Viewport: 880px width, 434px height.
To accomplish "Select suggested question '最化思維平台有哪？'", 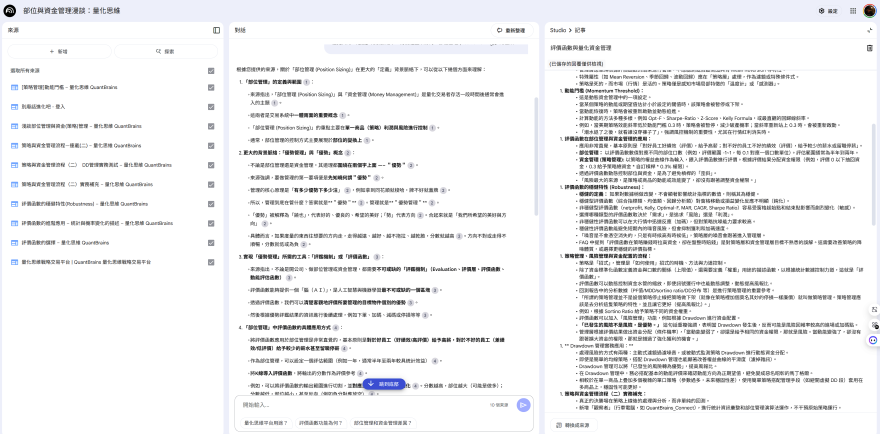I will 265,423.
